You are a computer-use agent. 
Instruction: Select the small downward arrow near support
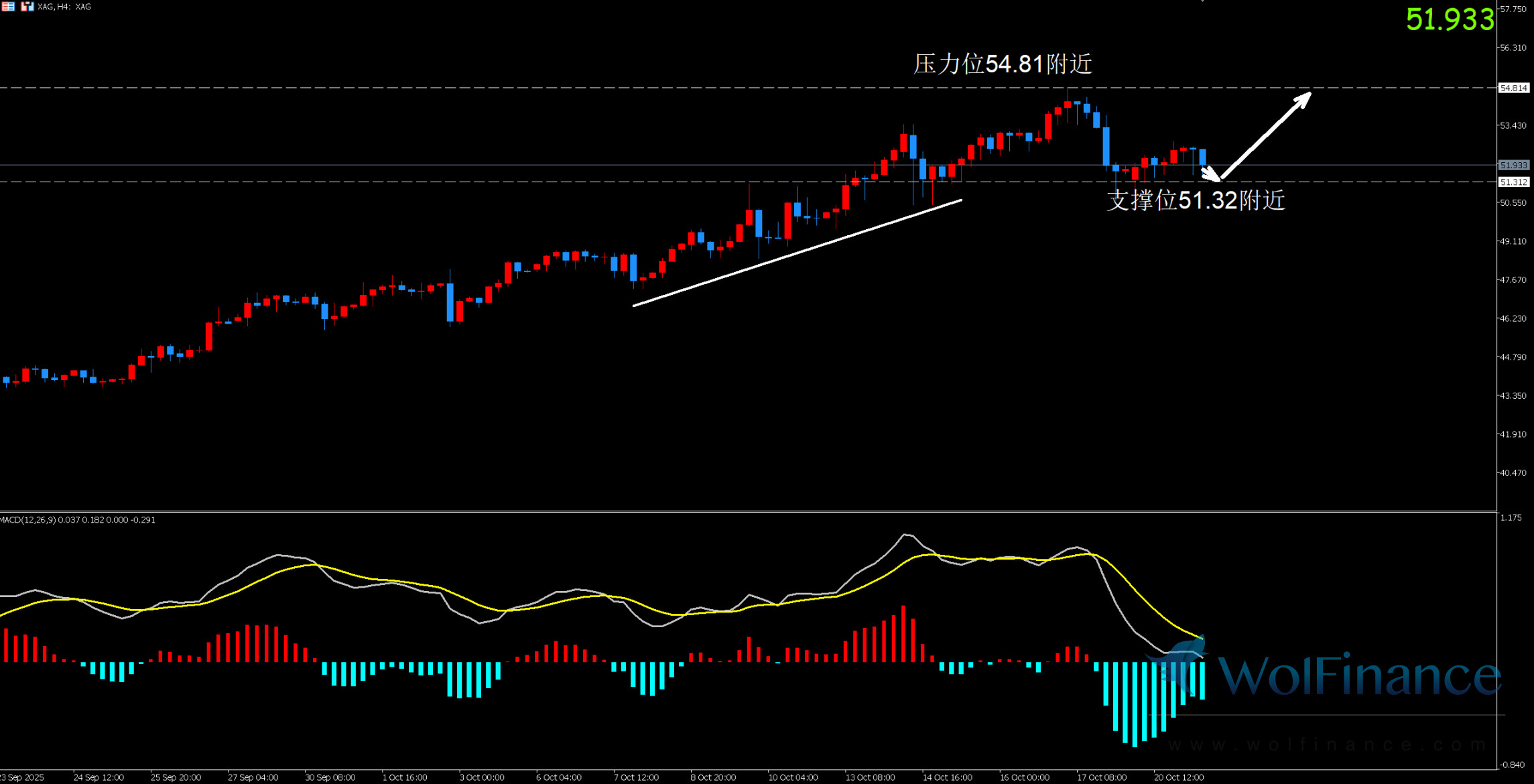[x=1210, y=174]
